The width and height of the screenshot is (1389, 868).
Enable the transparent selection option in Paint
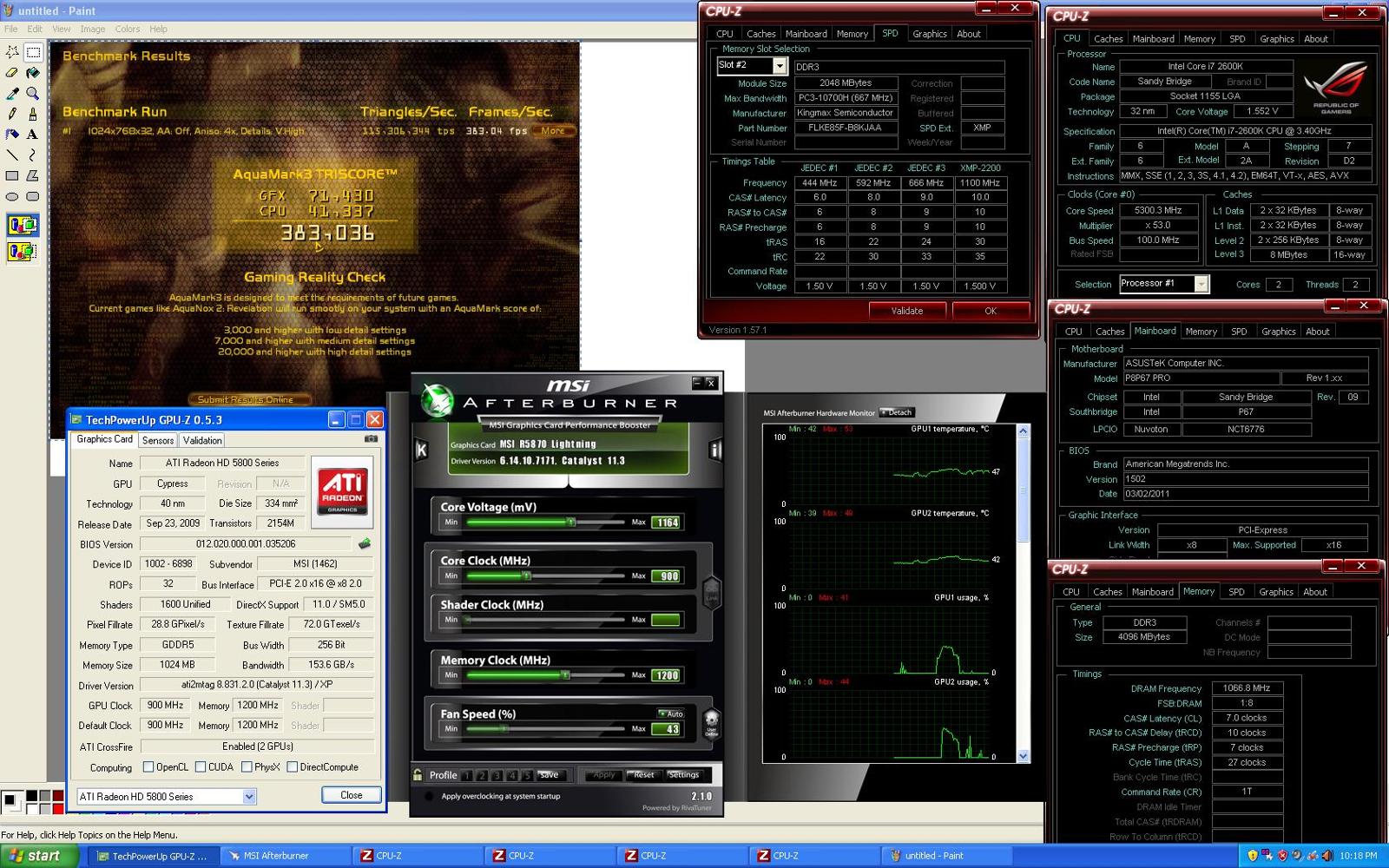pos(22,252)
